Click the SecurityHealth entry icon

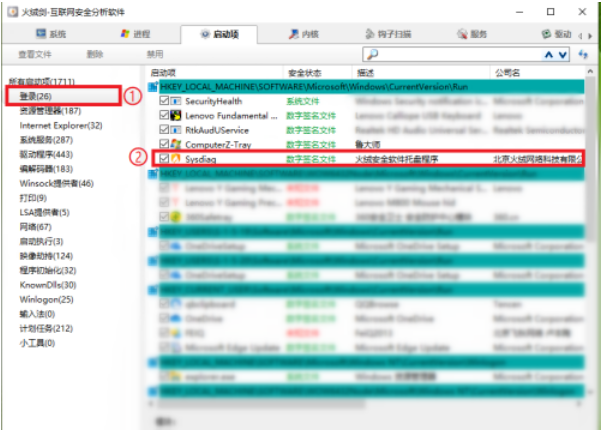coord(176,101)
